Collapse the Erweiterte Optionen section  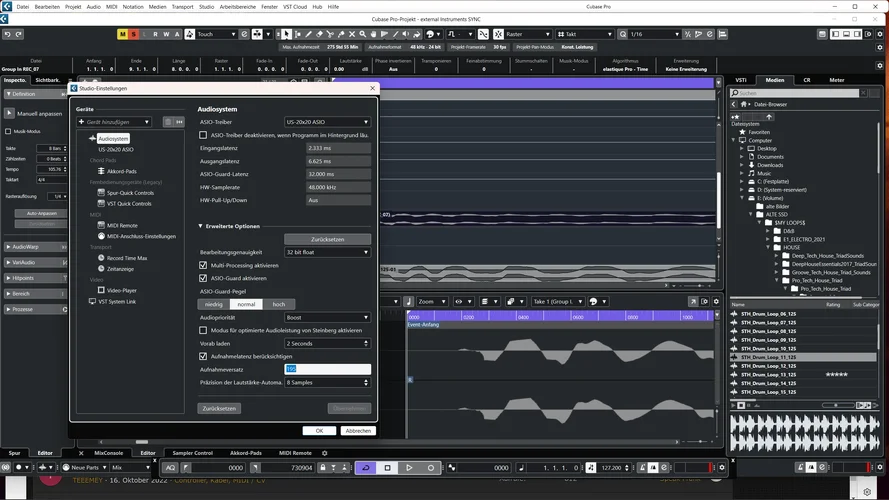[200, 226]
